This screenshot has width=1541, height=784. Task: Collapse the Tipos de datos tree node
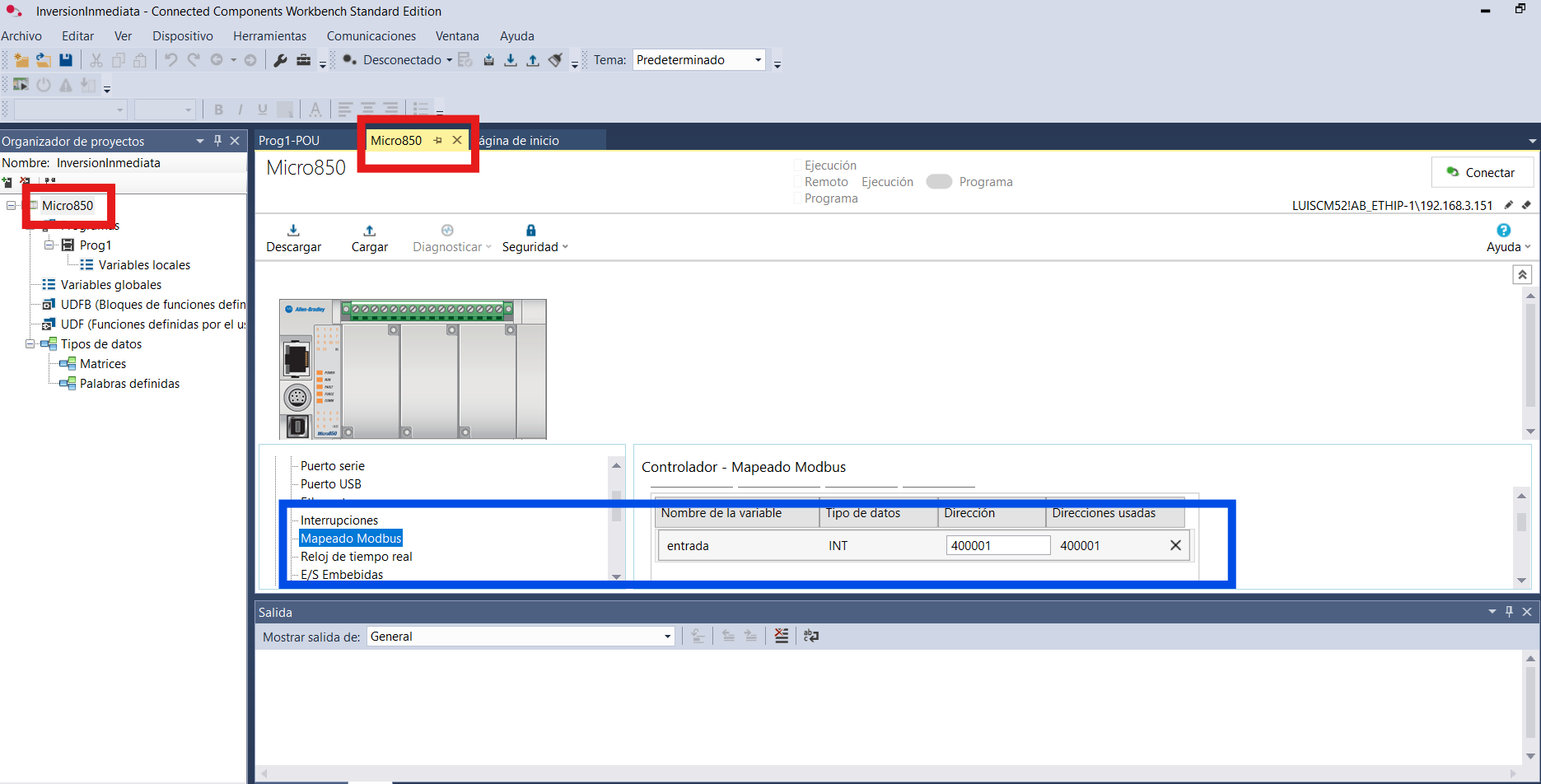30,344
